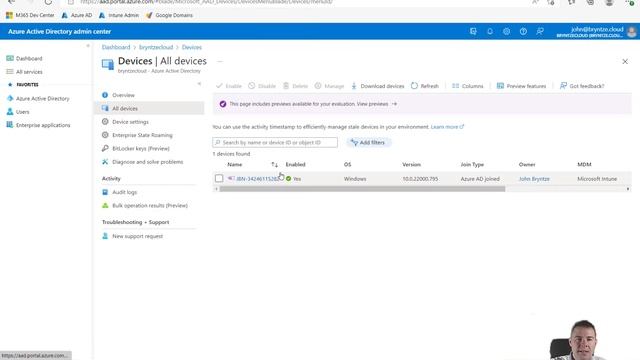
Task: Open New support request
Action: point(137,236)
